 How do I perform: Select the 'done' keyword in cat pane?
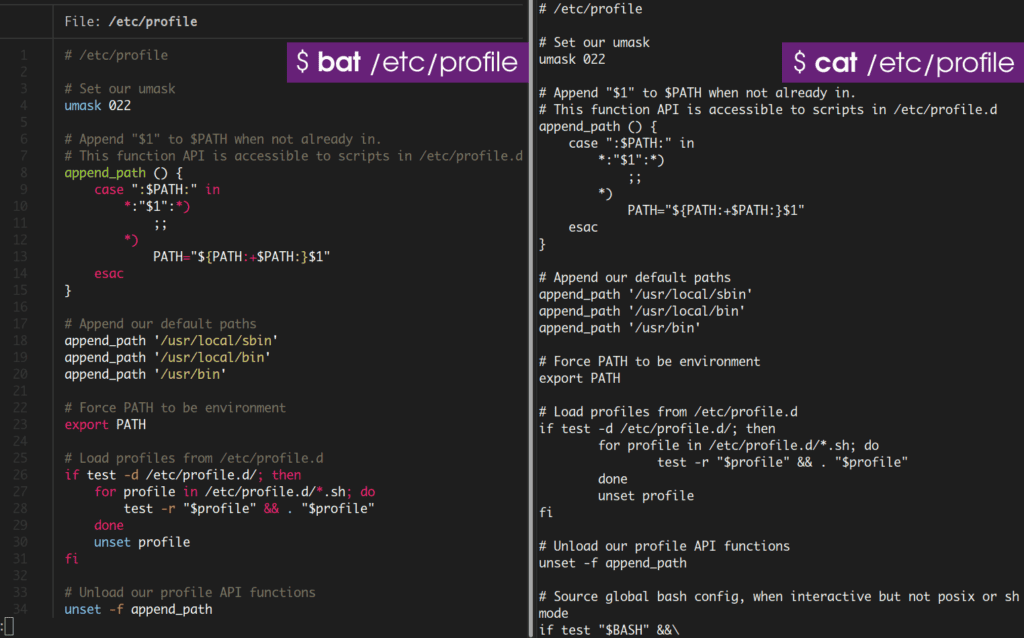coord(613,479)
